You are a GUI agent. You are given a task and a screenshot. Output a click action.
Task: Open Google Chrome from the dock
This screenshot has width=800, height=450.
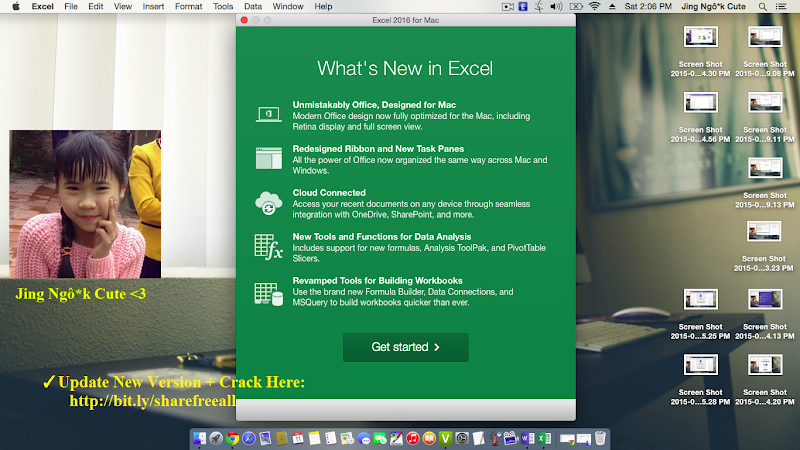232,438
